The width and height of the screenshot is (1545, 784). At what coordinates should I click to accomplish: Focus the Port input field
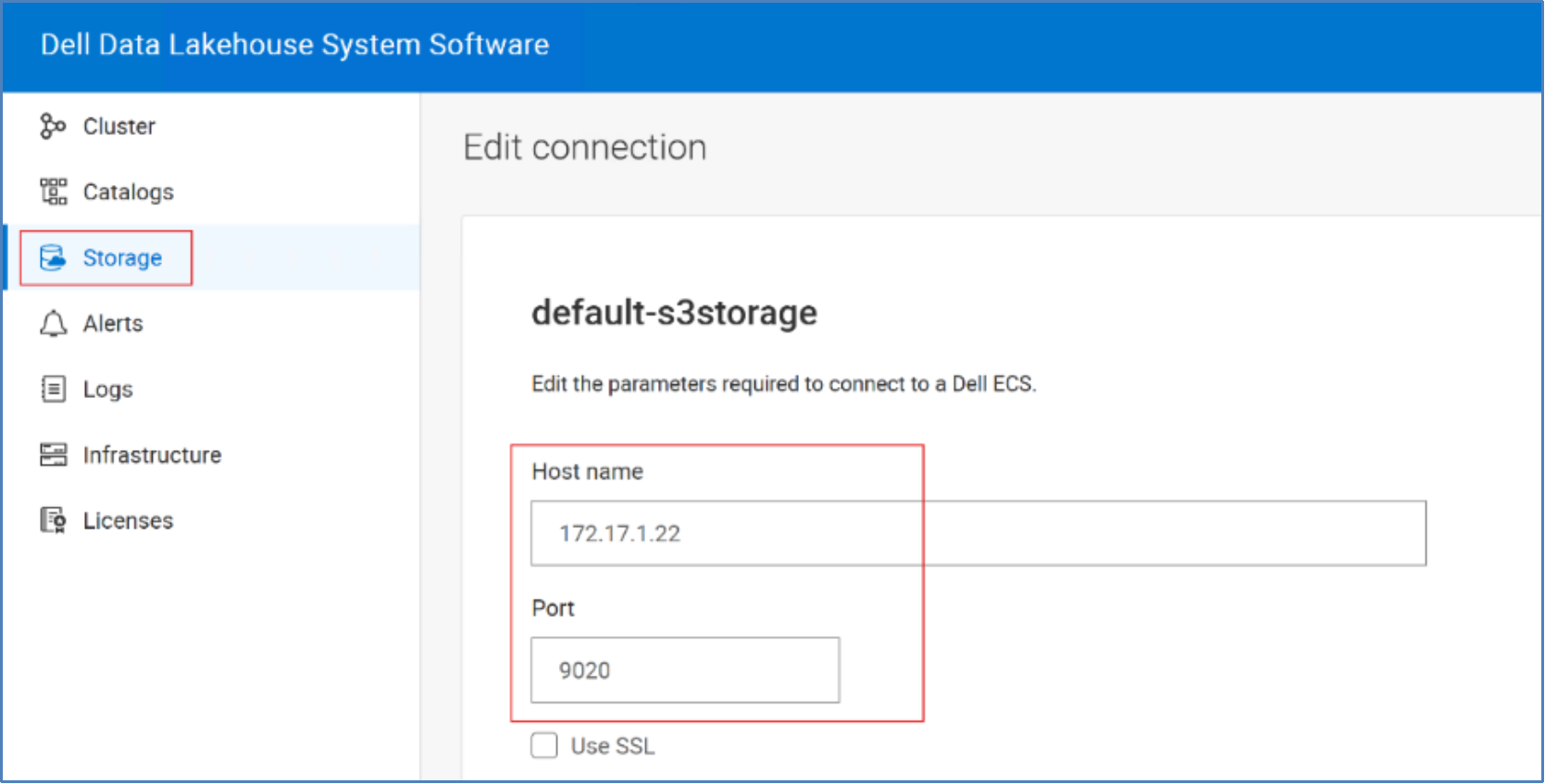685,670
